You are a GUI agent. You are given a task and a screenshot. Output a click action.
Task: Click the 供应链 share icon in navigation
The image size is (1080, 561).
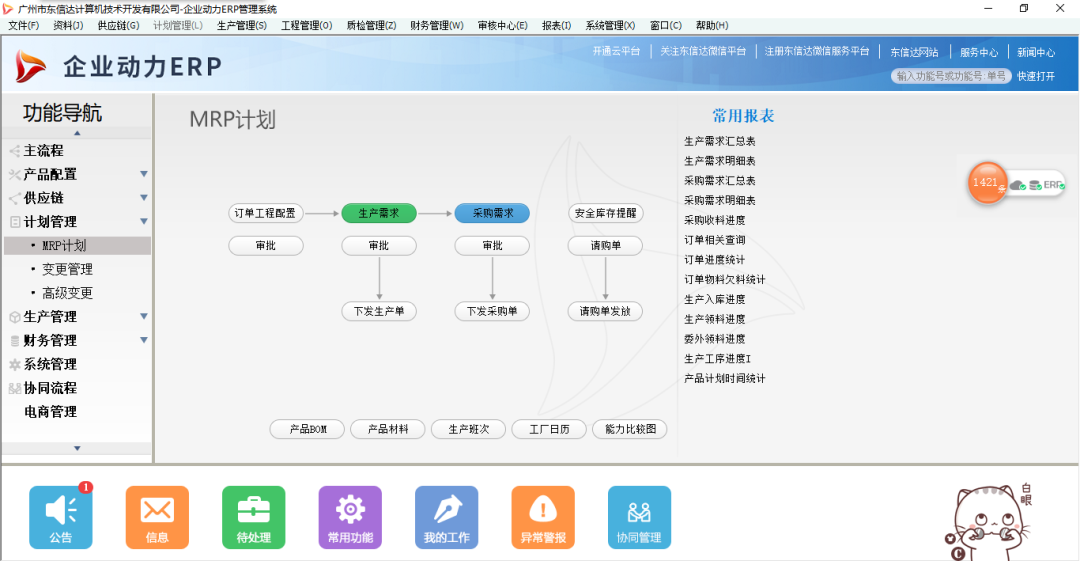click(x=14, y=198)
